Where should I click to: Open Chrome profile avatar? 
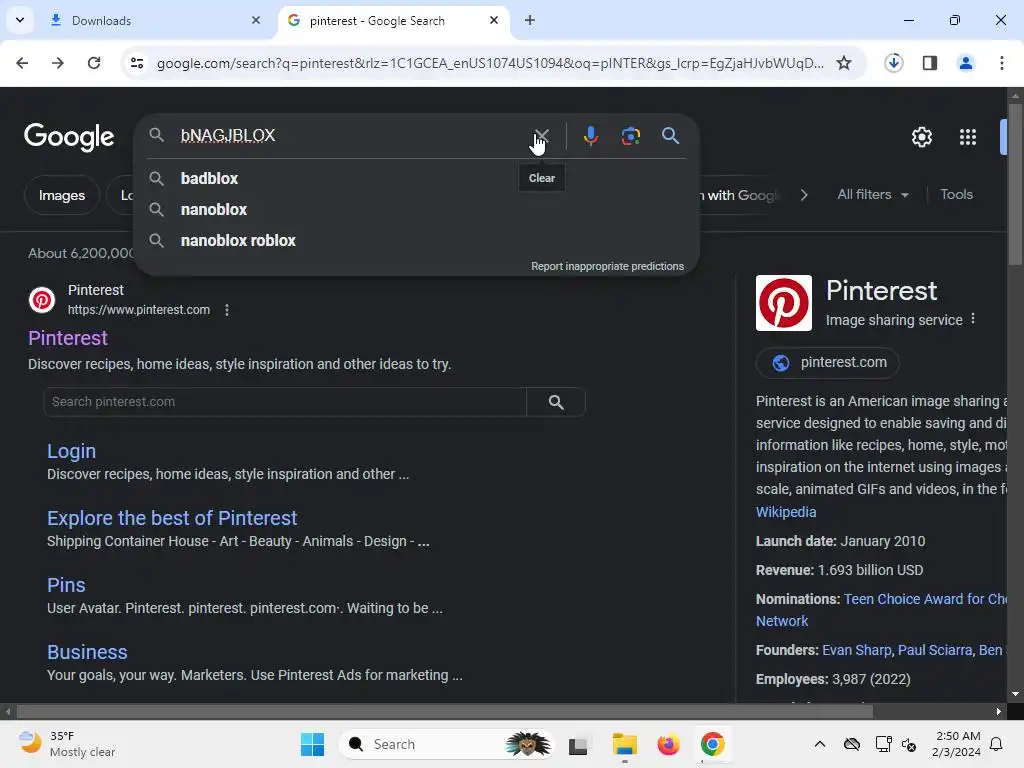[x=965, y=63]
